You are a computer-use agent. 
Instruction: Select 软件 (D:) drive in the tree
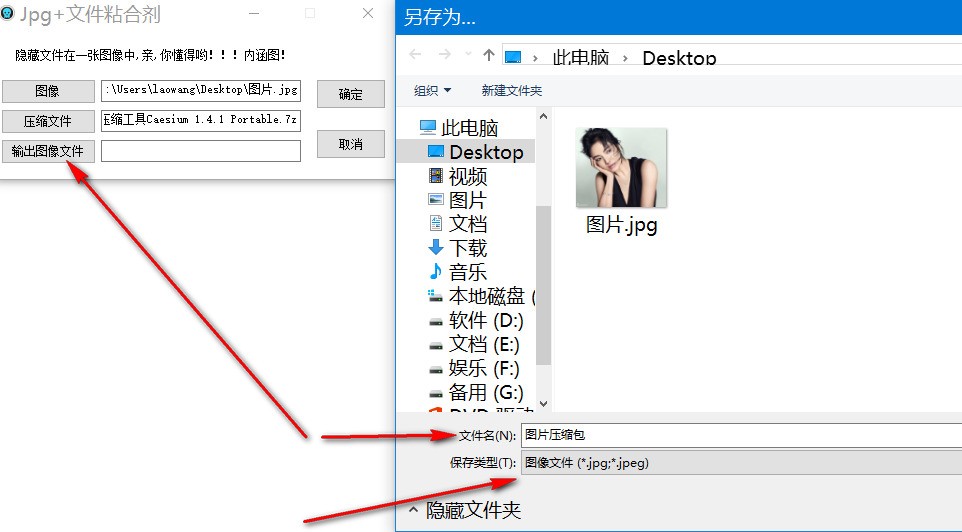(x=486, y=320)
